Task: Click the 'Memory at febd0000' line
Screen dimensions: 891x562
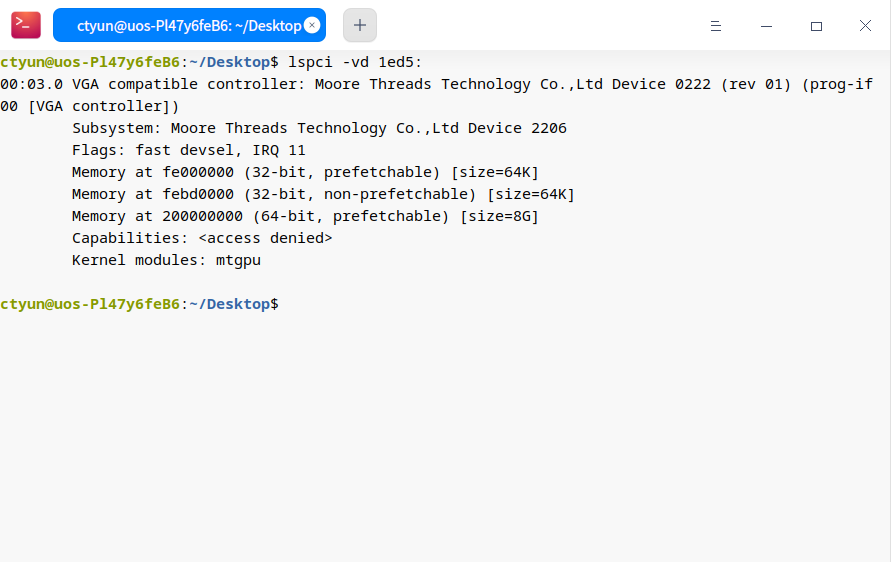Action: [x=323, y=194]
